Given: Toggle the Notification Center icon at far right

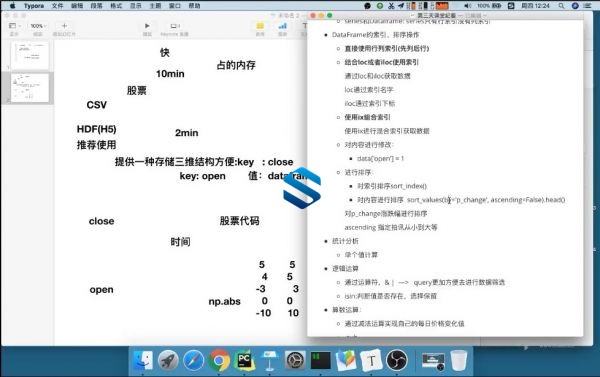Looking at the screenshot, I should coord(588,5).
